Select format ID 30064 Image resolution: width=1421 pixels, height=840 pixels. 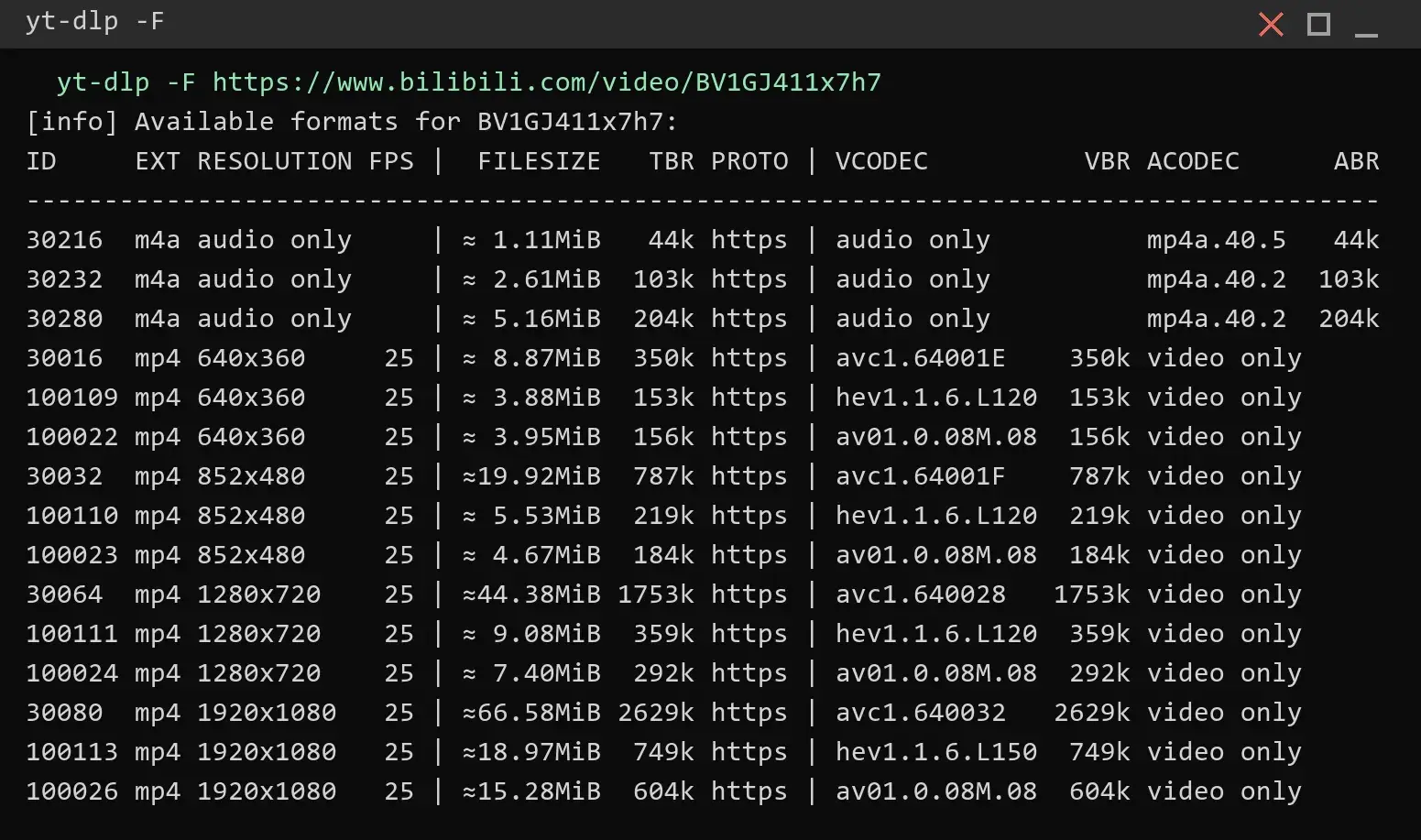(64, 595)
